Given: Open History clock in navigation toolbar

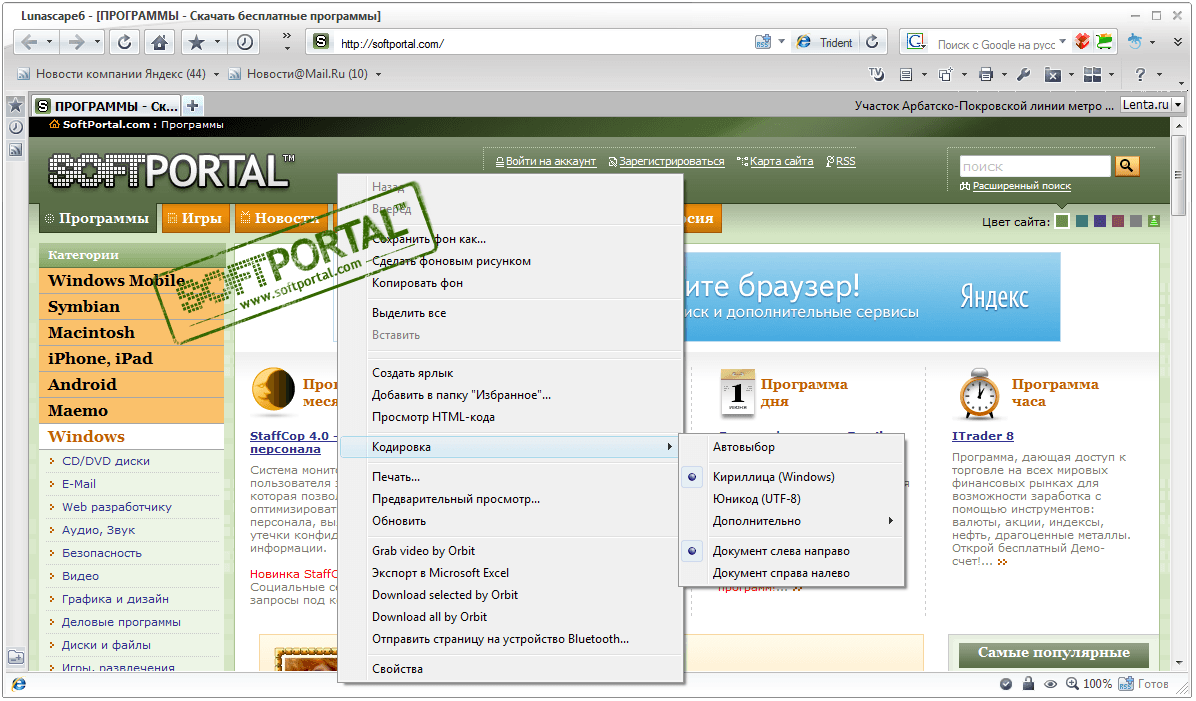Looking at the screenshot, I should 244,43.
